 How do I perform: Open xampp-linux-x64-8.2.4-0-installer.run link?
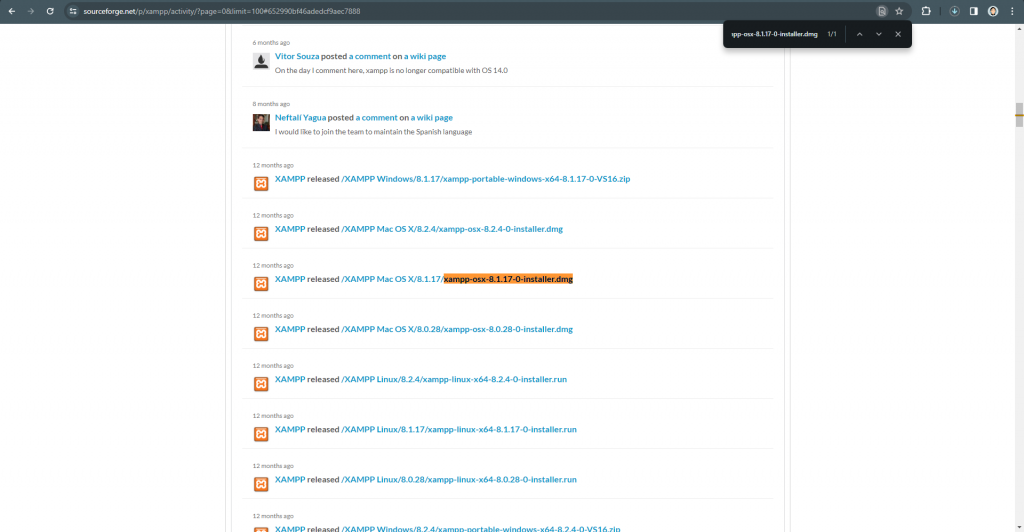pyautogui.click(x=454, y=379)
